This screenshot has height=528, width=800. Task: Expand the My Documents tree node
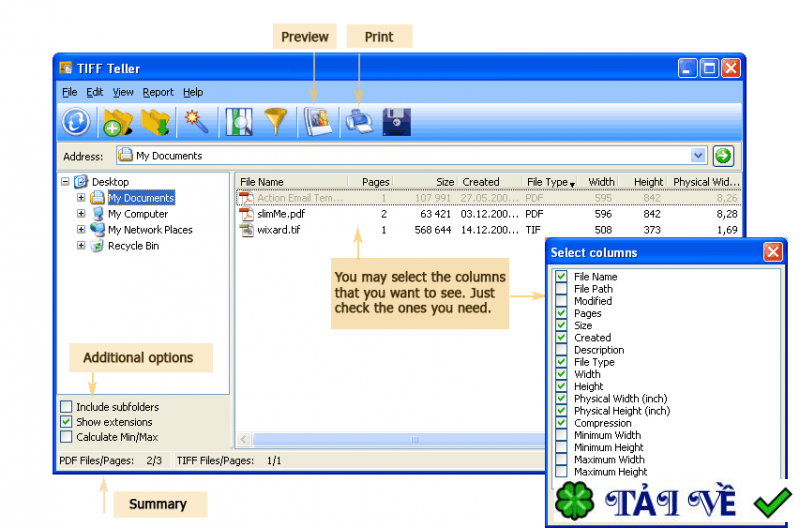coord(81,197)
